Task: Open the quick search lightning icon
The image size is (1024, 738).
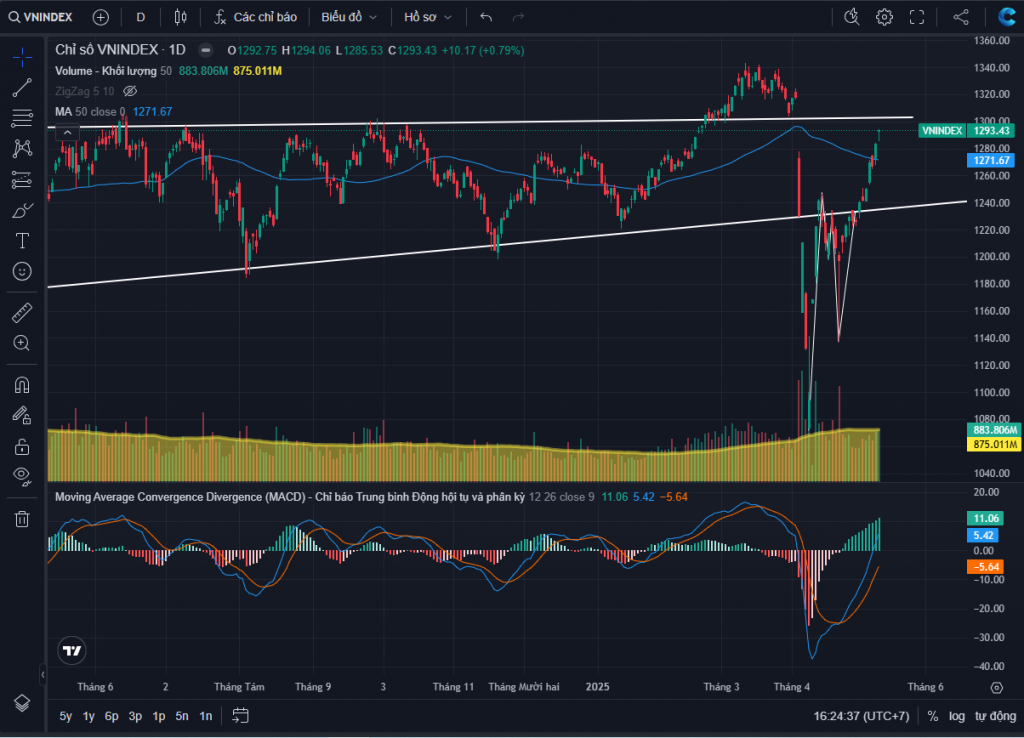Action: (852, 17)
